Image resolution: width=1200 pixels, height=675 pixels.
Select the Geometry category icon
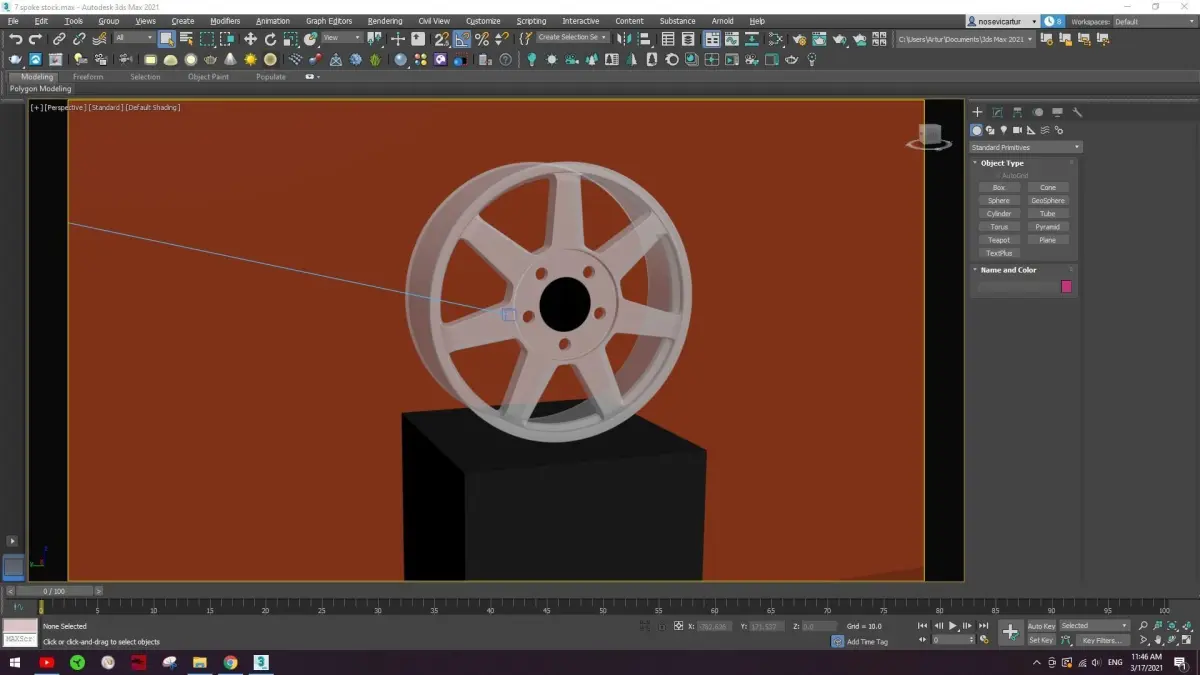click(x=977, y=130)
